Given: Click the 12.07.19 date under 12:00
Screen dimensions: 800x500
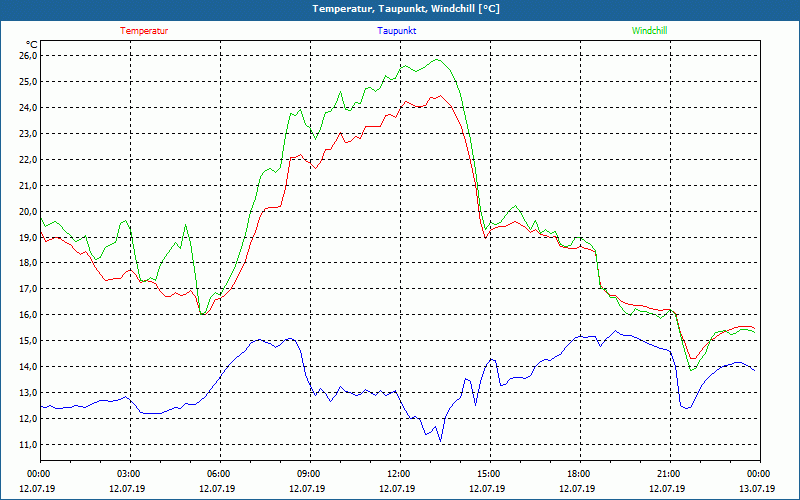Looking at the screenshot, I should [x=397, y=488].
